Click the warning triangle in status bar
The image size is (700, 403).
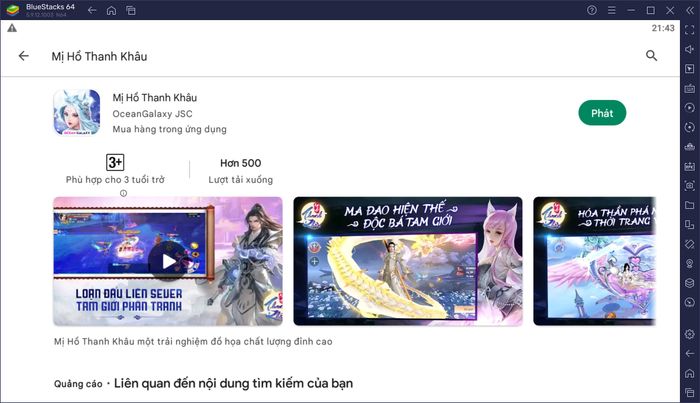tap(12, 28)
